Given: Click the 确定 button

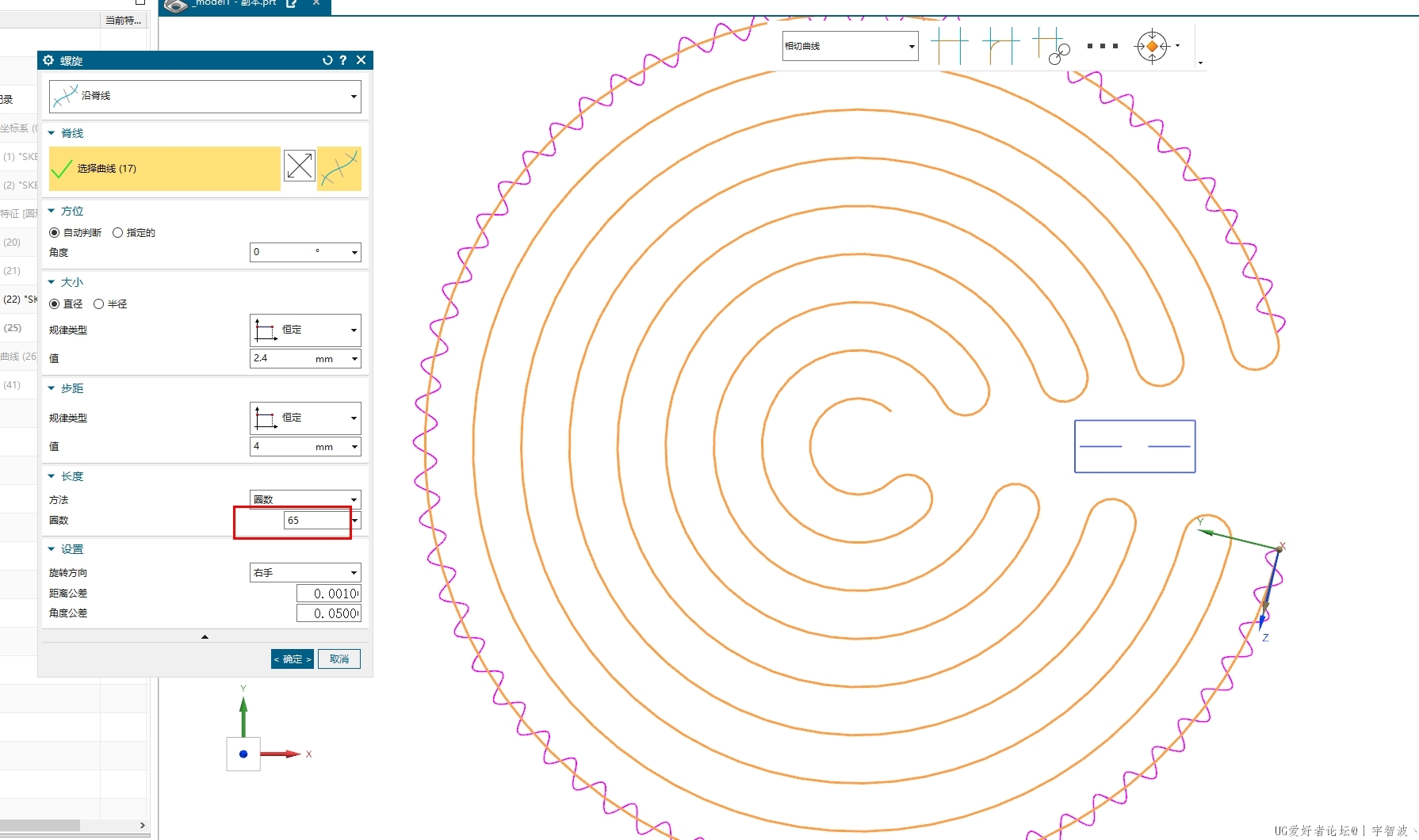Looking at the screenshot, I should tap(293, 659).
